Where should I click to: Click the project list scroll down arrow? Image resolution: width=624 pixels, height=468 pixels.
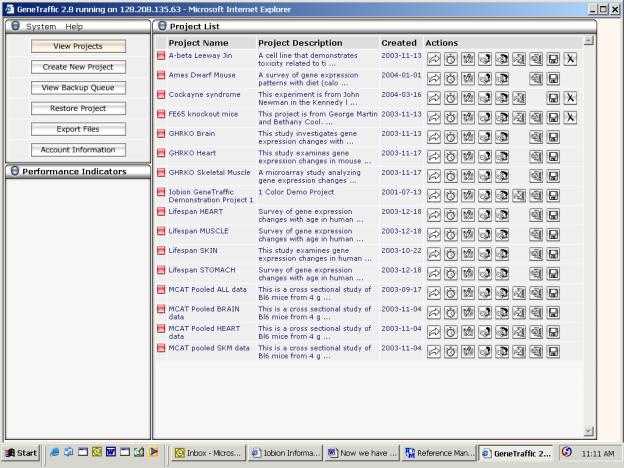[589, 431]
